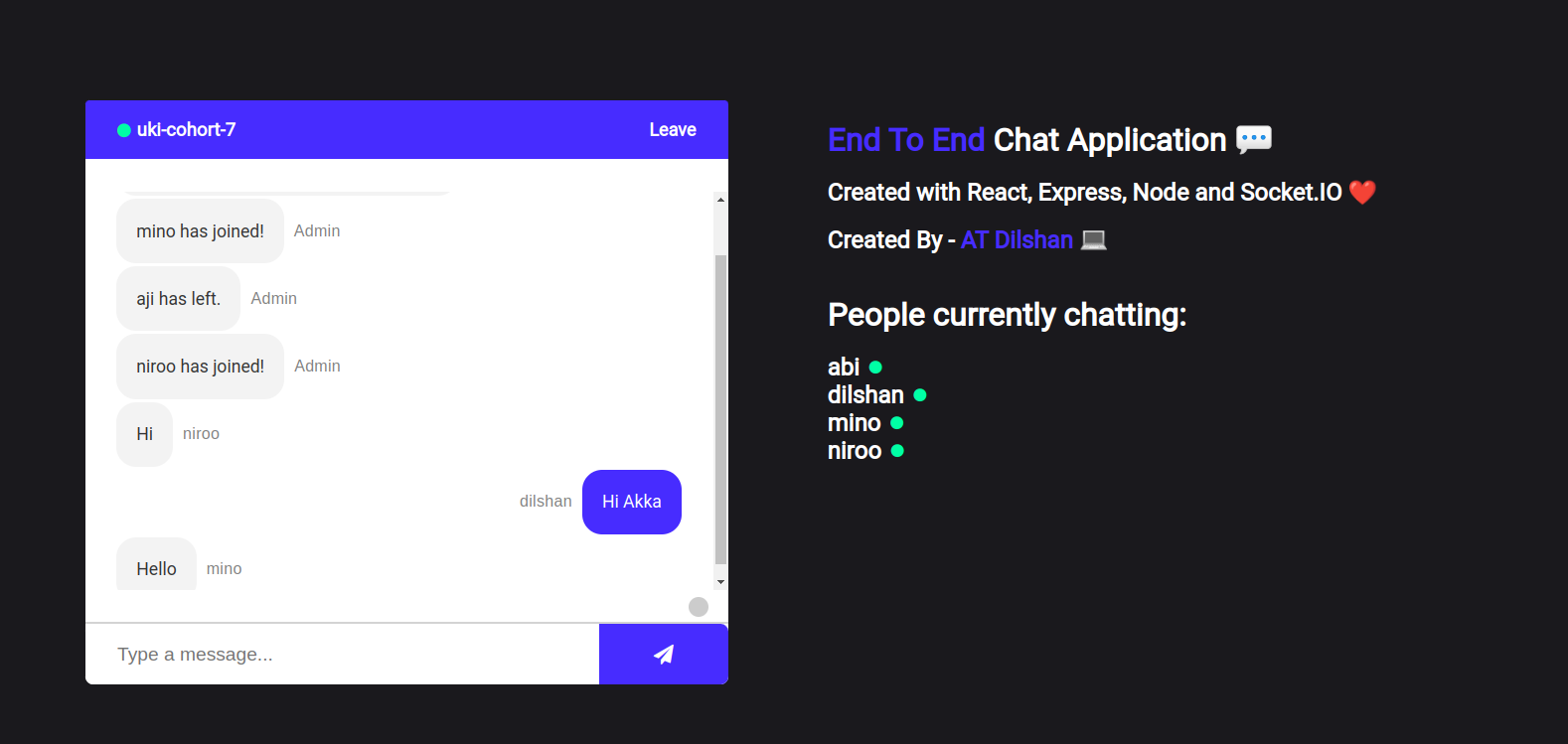Click the green online dot beside uki-cohort-7
Image resolution: width=1568 pixels, height=744 pixels.
pyautogui.click(x=124, y=130)
